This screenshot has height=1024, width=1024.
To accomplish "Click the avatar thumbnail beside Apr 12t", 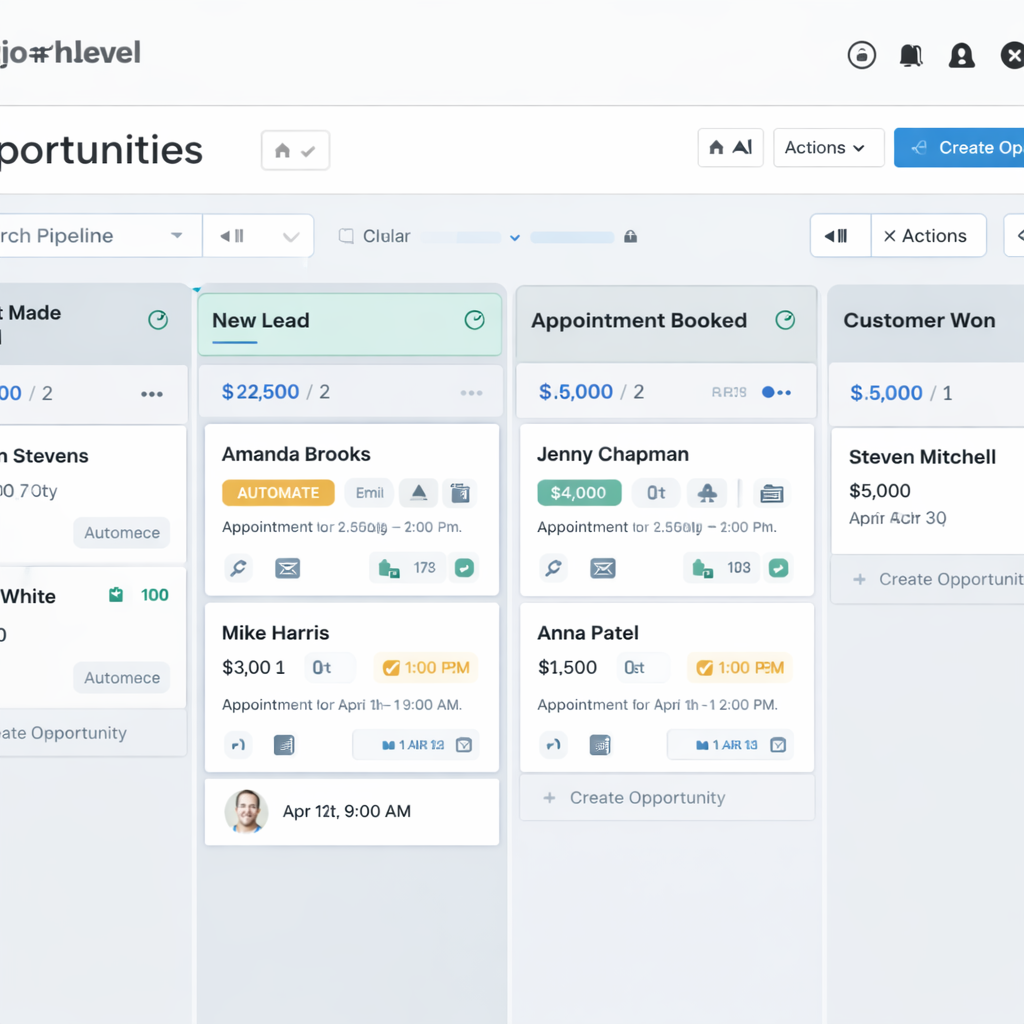I will pyautogui.click(x=246, y=811).
